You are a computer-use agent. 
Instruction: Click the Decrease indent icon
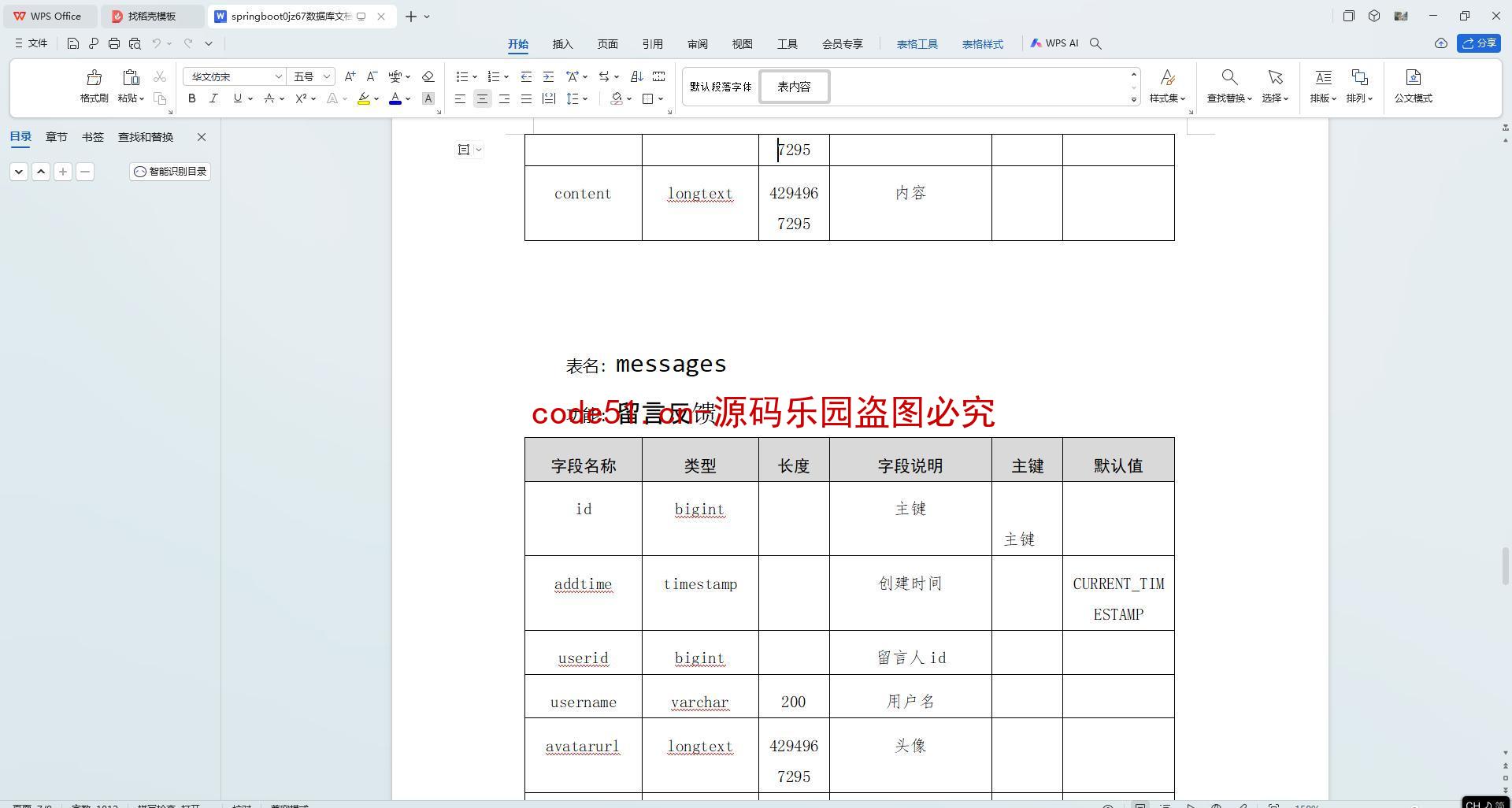click(526, 76)
